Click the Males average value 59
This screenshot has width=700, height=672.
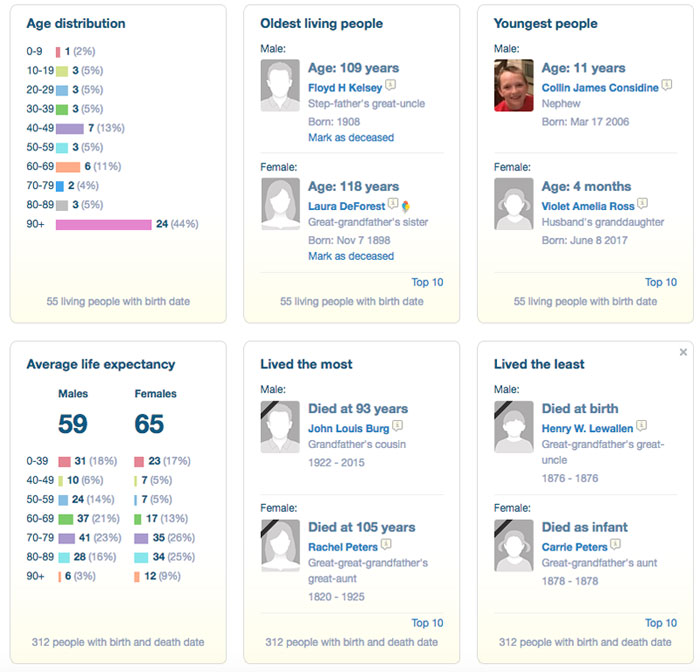click(73, 424)
